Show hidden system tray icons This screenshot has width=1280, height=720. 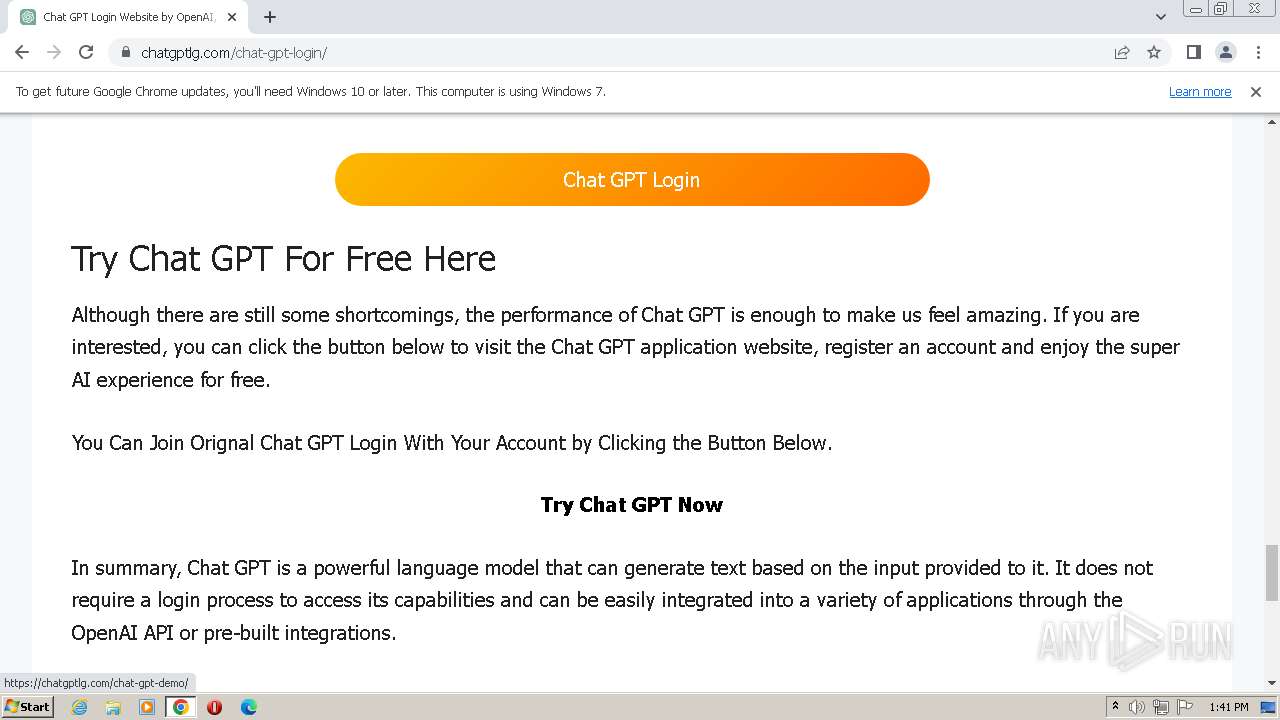[x=1115, y=707]
